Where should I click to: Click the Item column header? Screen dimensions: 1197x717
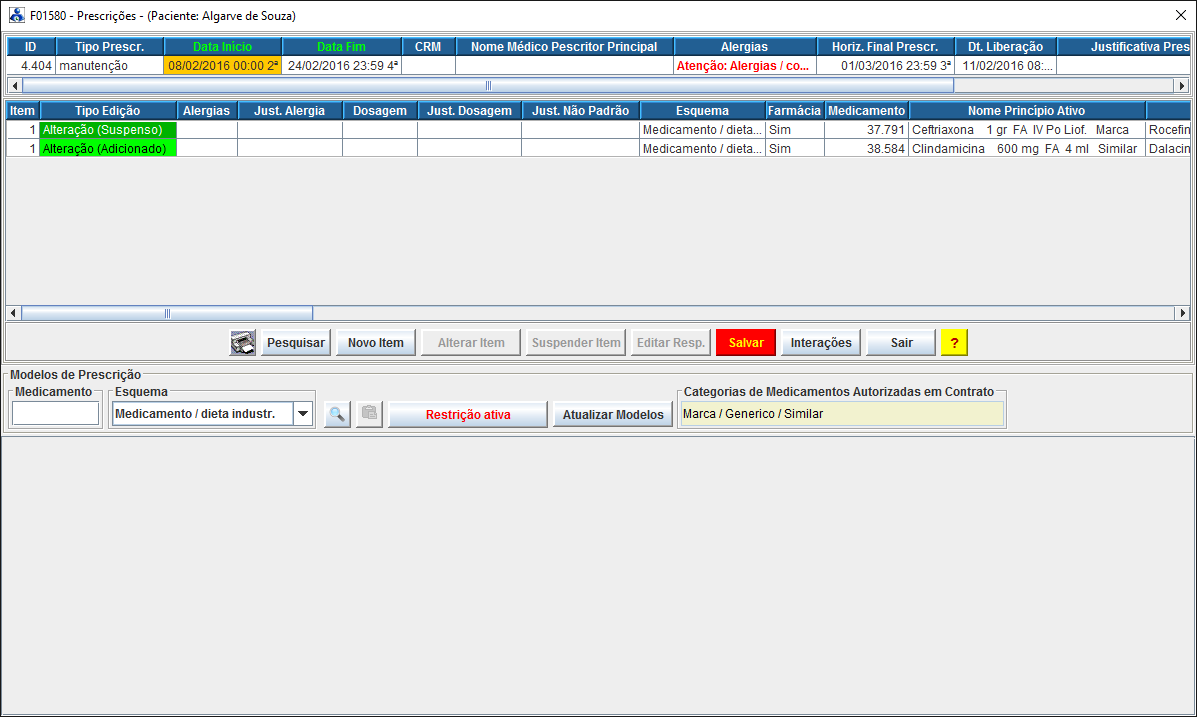pos(22,111)
